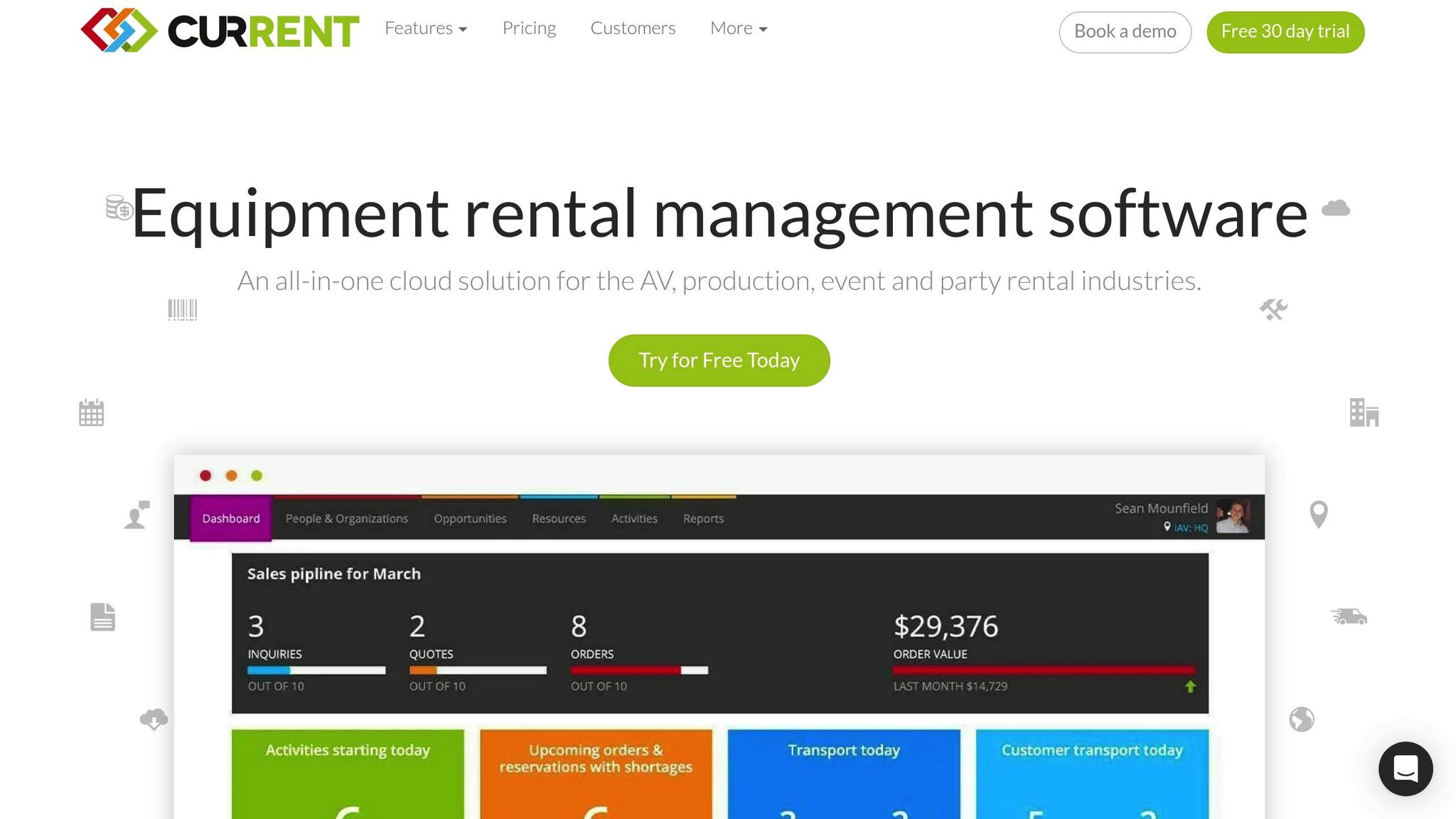
Task: Click Free 30 day trial button
Action: [1285, 32]
